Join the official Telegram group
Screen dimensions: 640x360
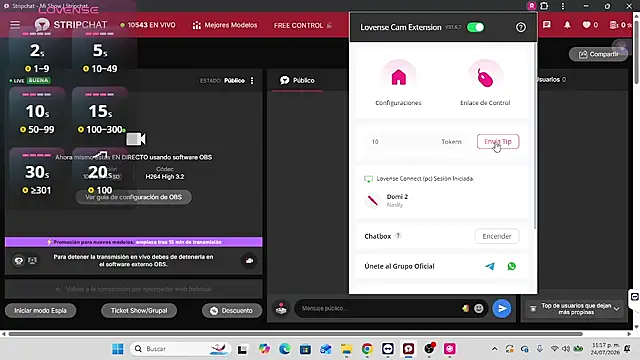click(489, 267)
